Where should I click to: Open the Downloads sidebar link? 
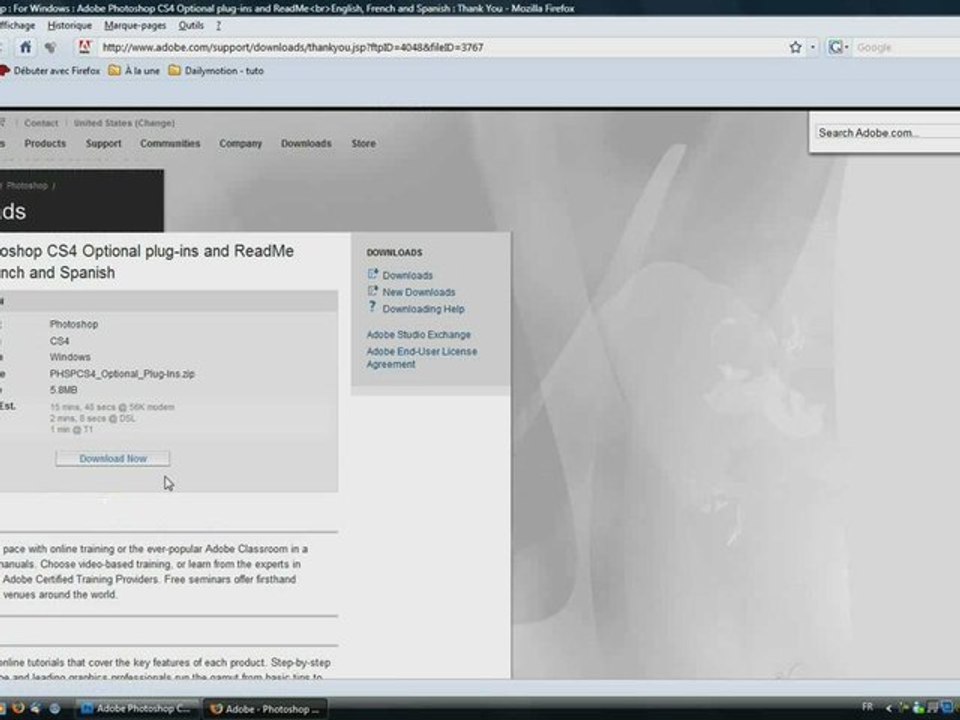click(408, 276)
